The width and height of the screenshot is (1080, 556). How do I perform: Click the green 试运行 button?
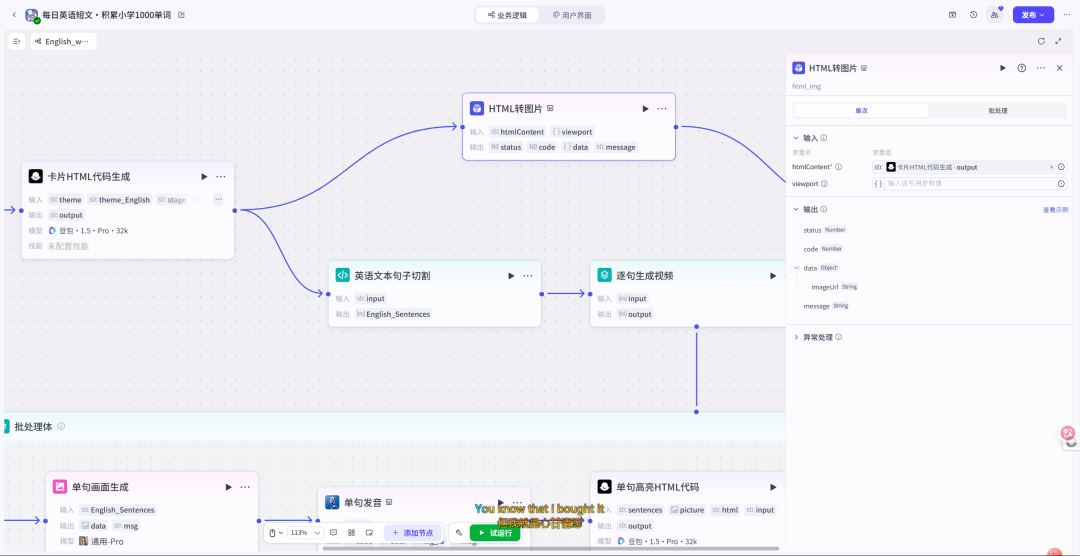[x=495, y=533]
